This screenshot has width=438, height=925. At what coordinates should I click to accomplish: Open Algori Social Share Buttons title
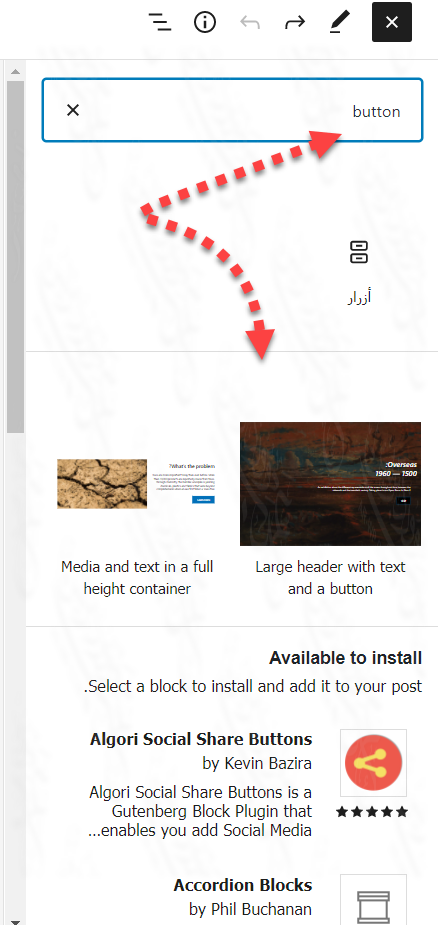click(201, 739)
